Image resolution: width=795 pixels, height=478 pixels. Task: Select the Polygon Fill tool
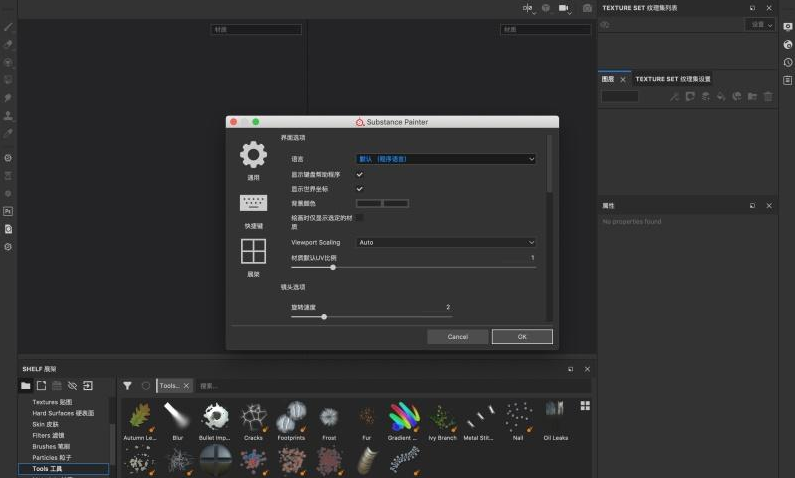pyautogui.click(x=8, y=80)
